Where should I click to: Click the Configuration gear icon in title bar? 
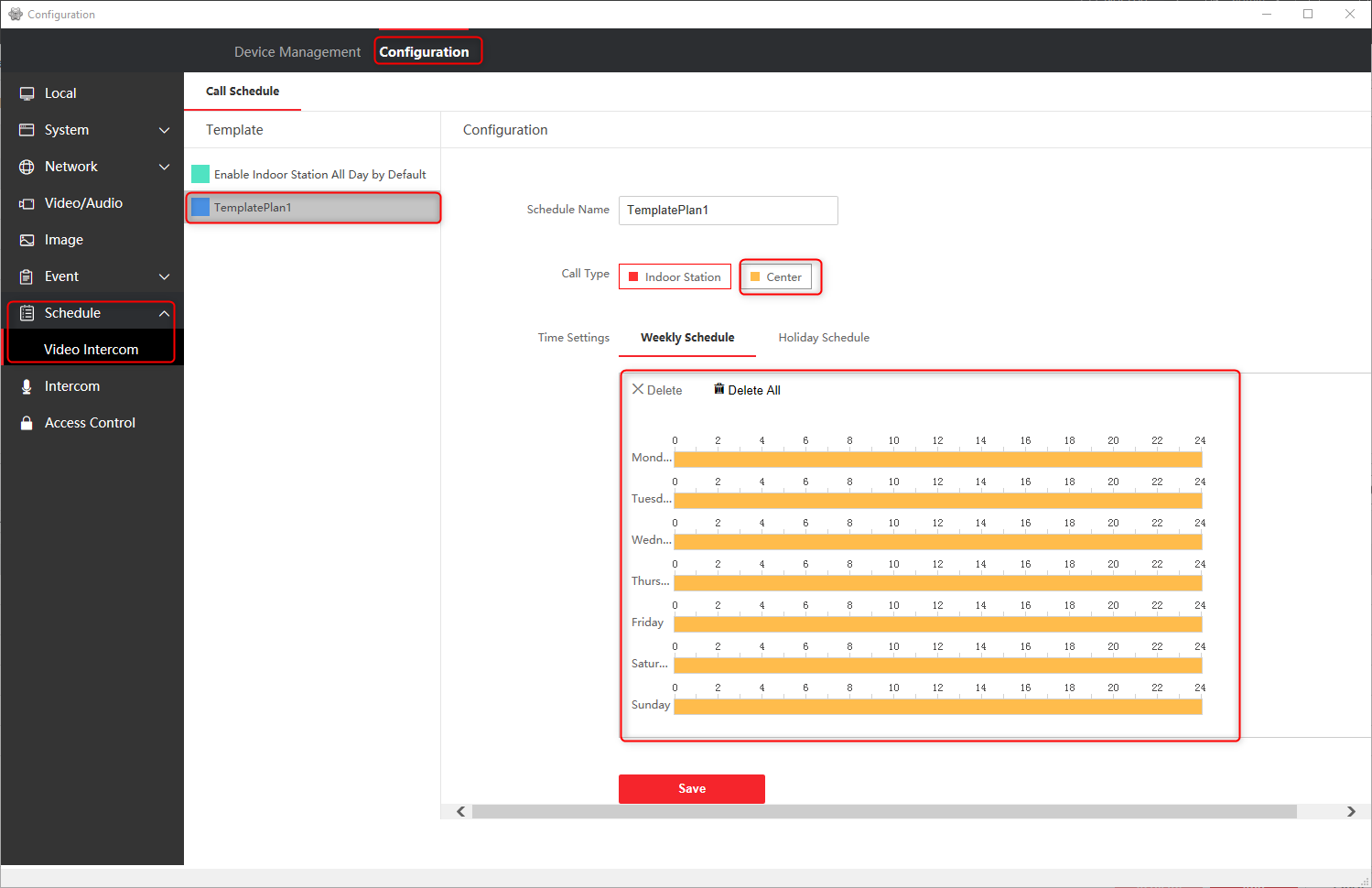click(16, 14)
